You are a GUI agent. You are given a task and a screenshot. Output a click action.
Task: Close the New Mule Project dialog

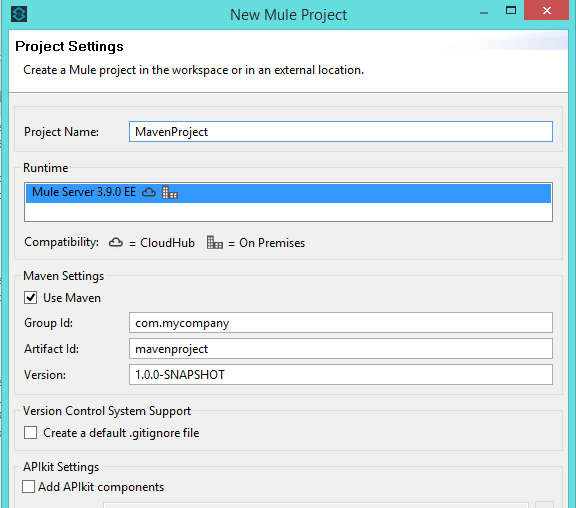pos(547,10)
